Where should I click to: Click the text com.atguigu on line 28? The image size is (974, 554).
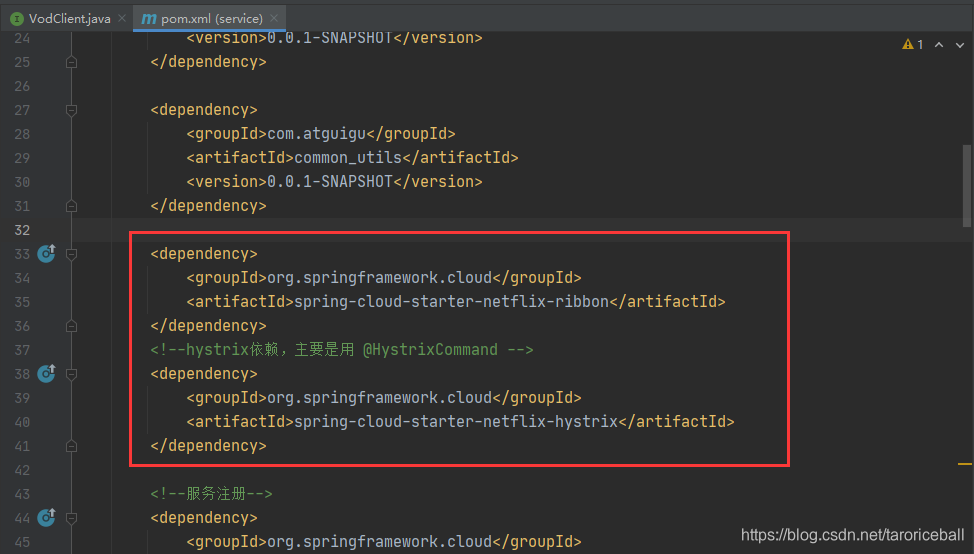coord(317,134)
